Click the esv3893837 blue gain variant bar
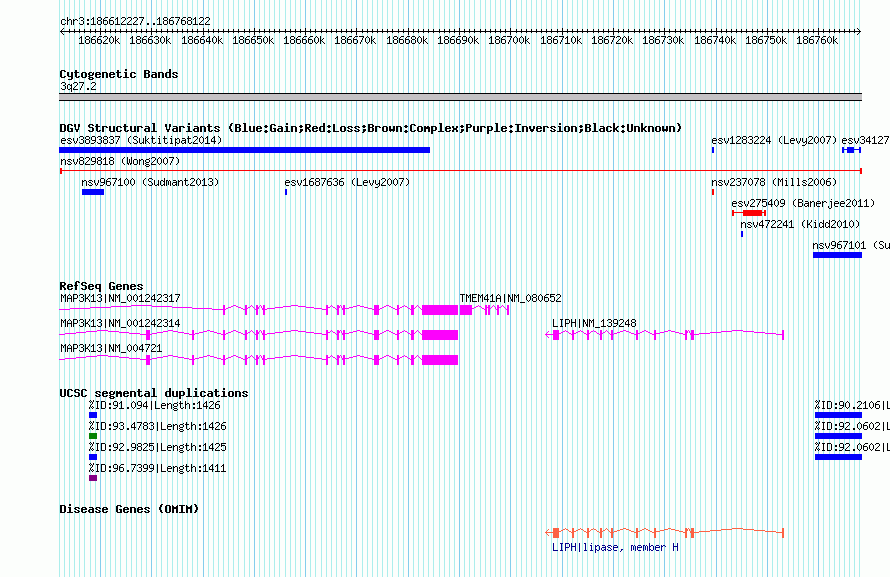The height and width of the screenshot is (577, 890). (245, 150)
